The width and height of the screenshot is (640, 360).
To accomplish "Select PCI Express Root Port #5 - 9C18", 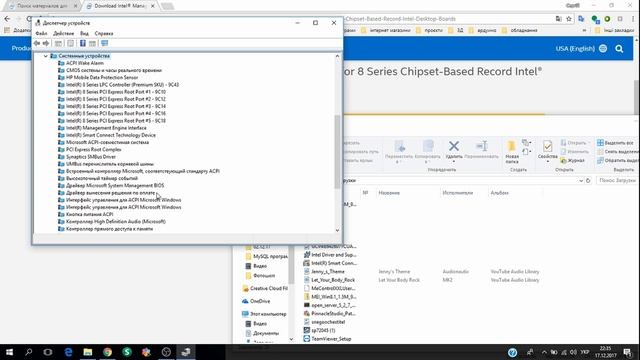I will pyautogui.click(x=116, y=121).
